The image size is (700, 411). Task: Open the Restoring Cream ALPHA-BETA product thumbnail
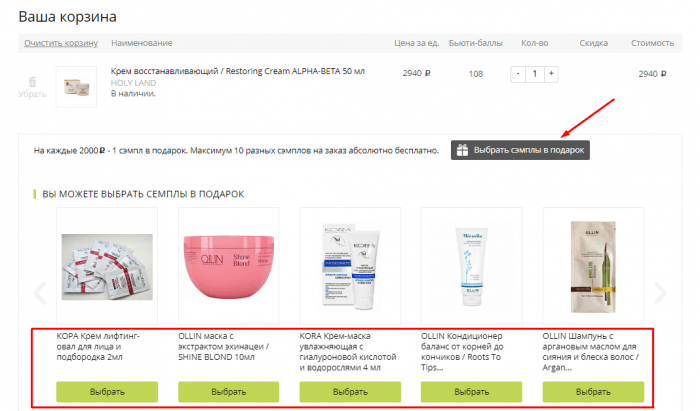tap(76, 86)
